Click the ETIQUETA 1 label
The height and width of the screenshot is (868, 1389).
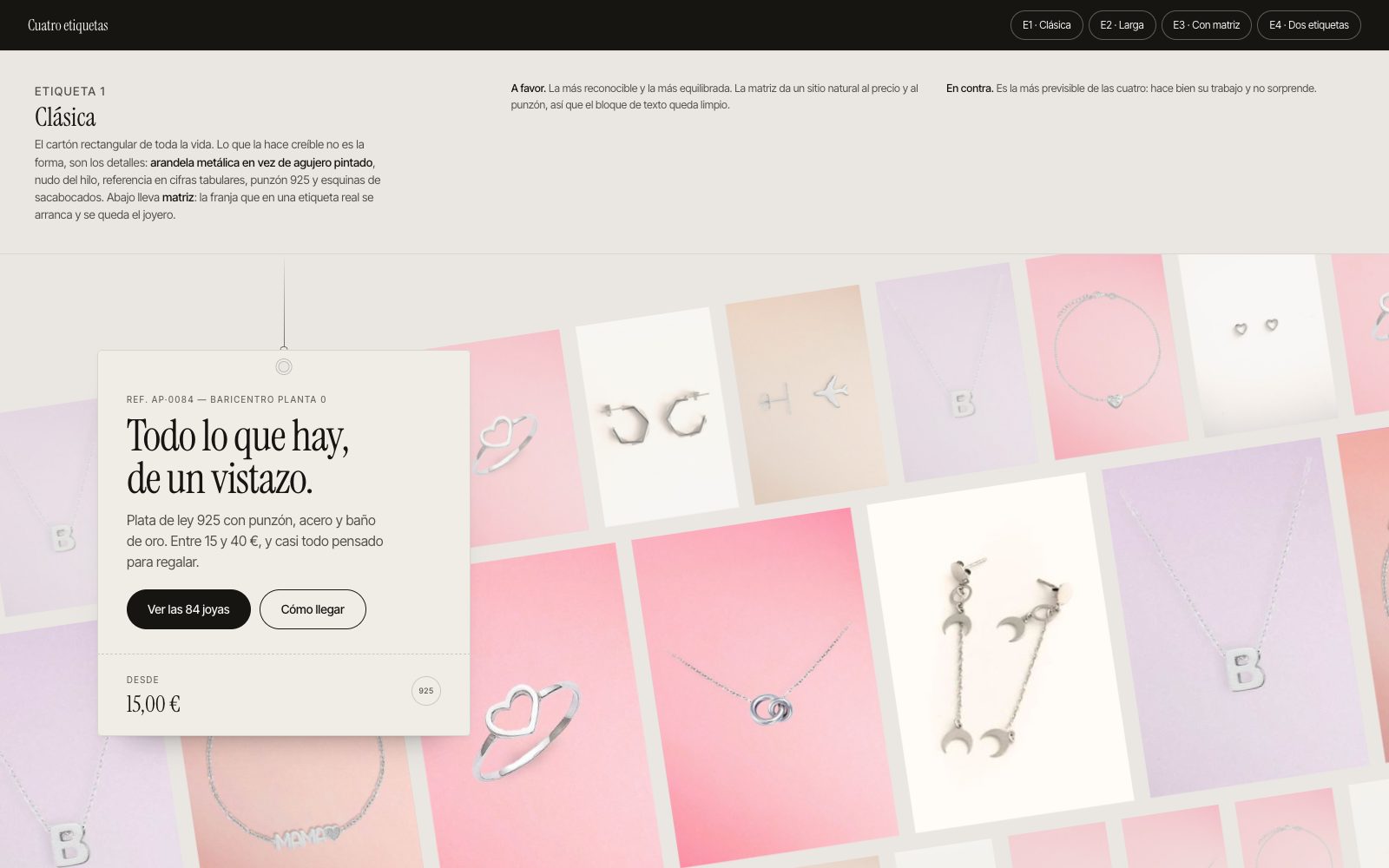pyautogui.click(x=70, y=91)
